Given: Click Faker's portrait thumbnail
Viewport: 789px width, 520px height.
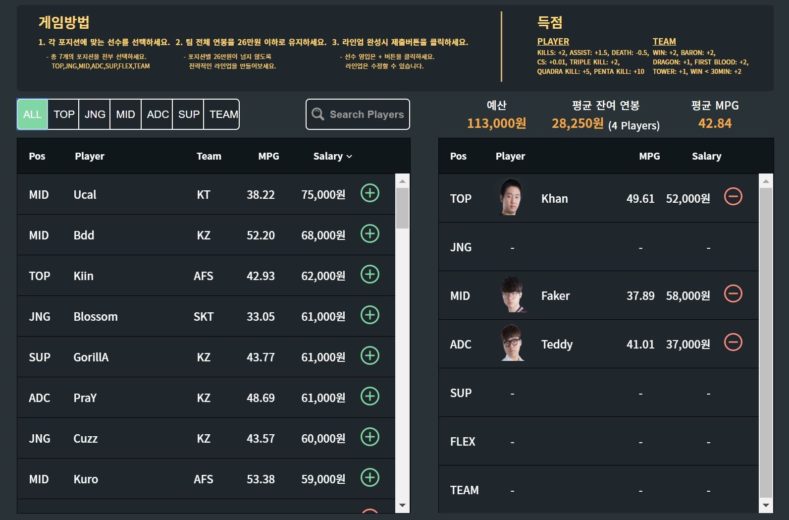Looking at the screenshot, I should click(x=513, y=294).
